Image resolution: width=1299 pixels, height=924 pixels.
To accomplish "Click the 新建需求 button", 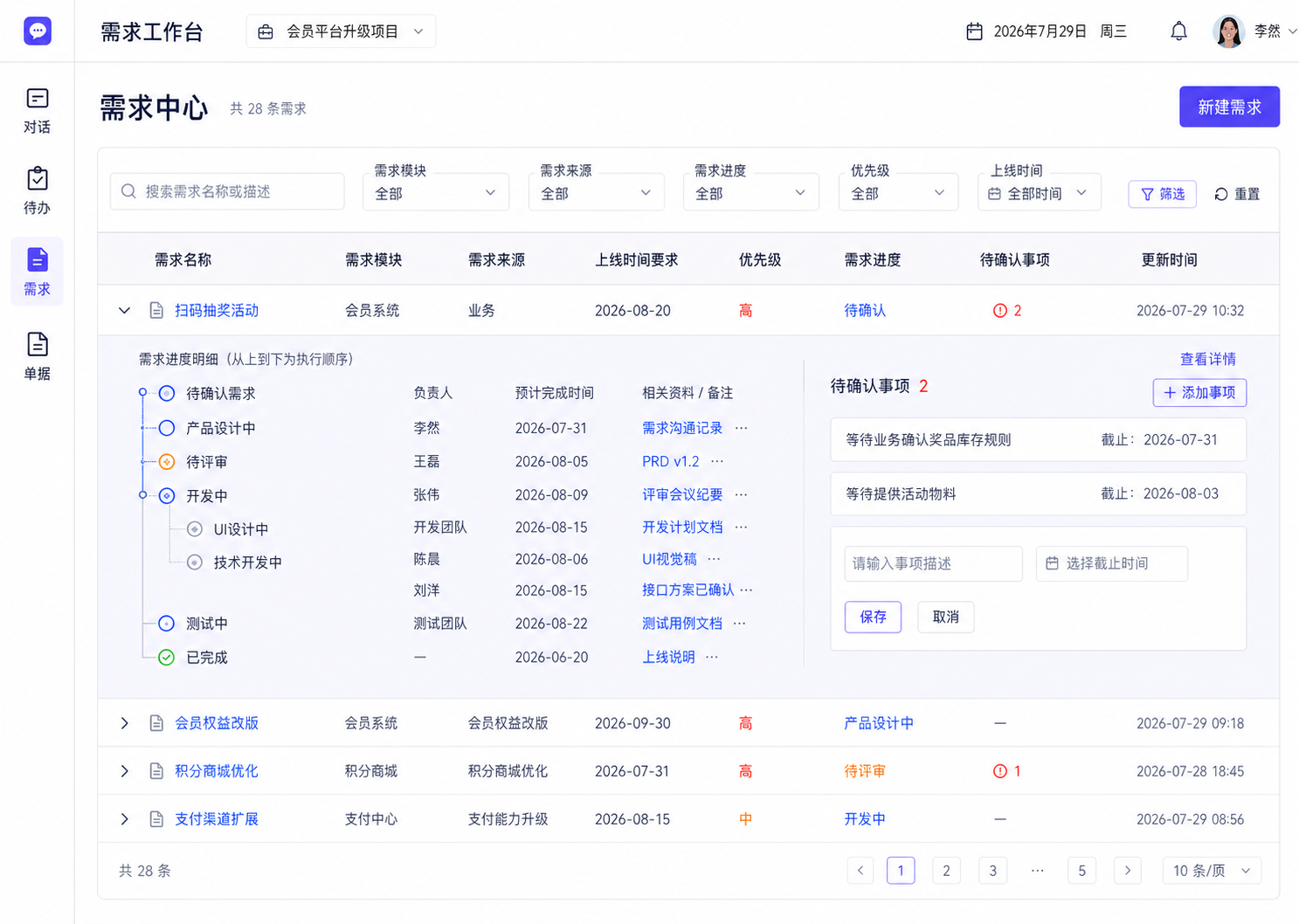I will (x=1229, y=107).
